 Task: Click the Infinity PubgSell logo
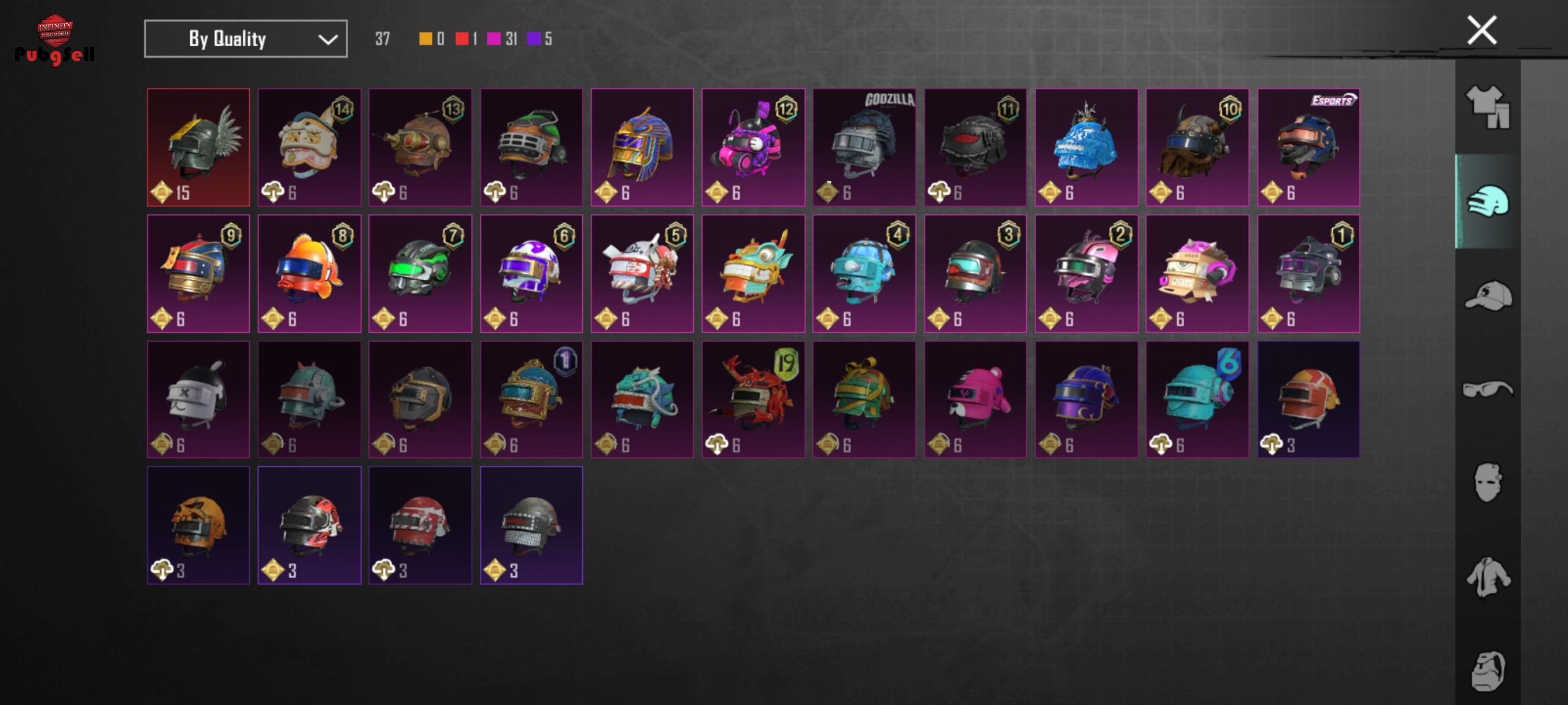point(55,39)
